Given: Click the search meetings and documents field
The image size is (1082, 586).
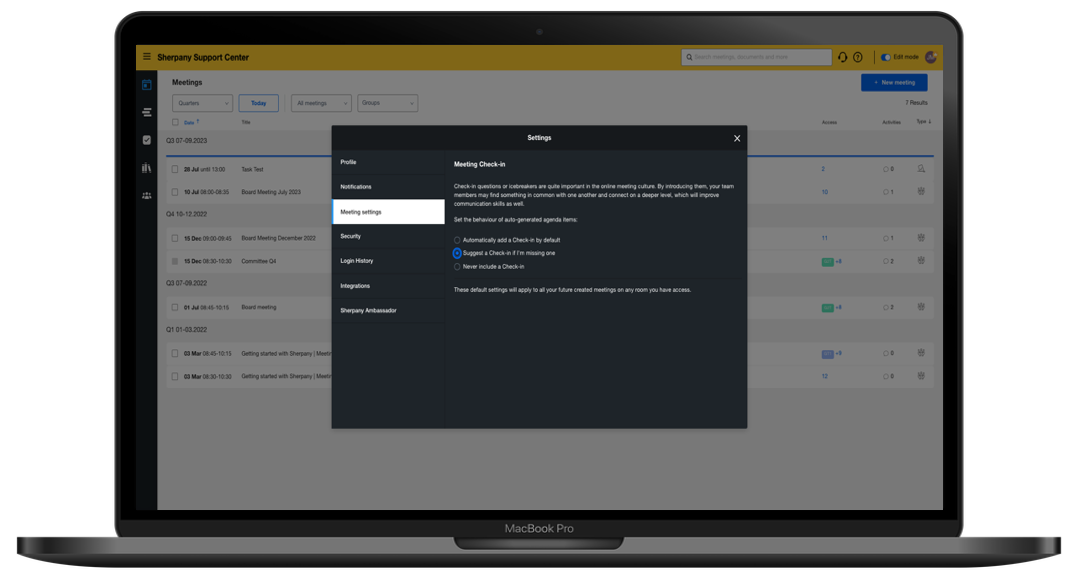Looking at the screenshot, I should click(x=756, y=57).
